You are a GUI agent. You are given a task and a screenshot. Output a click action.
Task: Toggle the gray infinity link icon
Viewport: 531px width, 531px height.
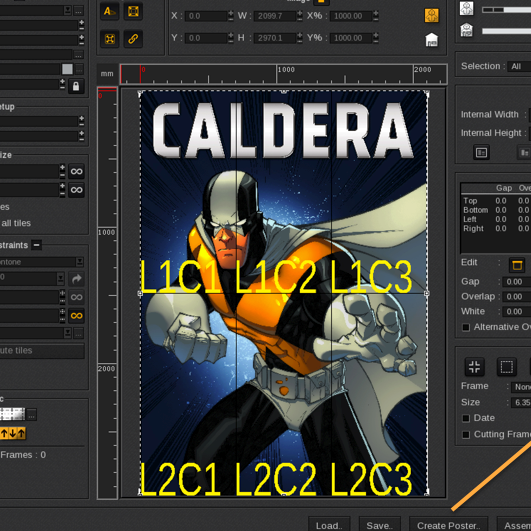pos(77,297)
